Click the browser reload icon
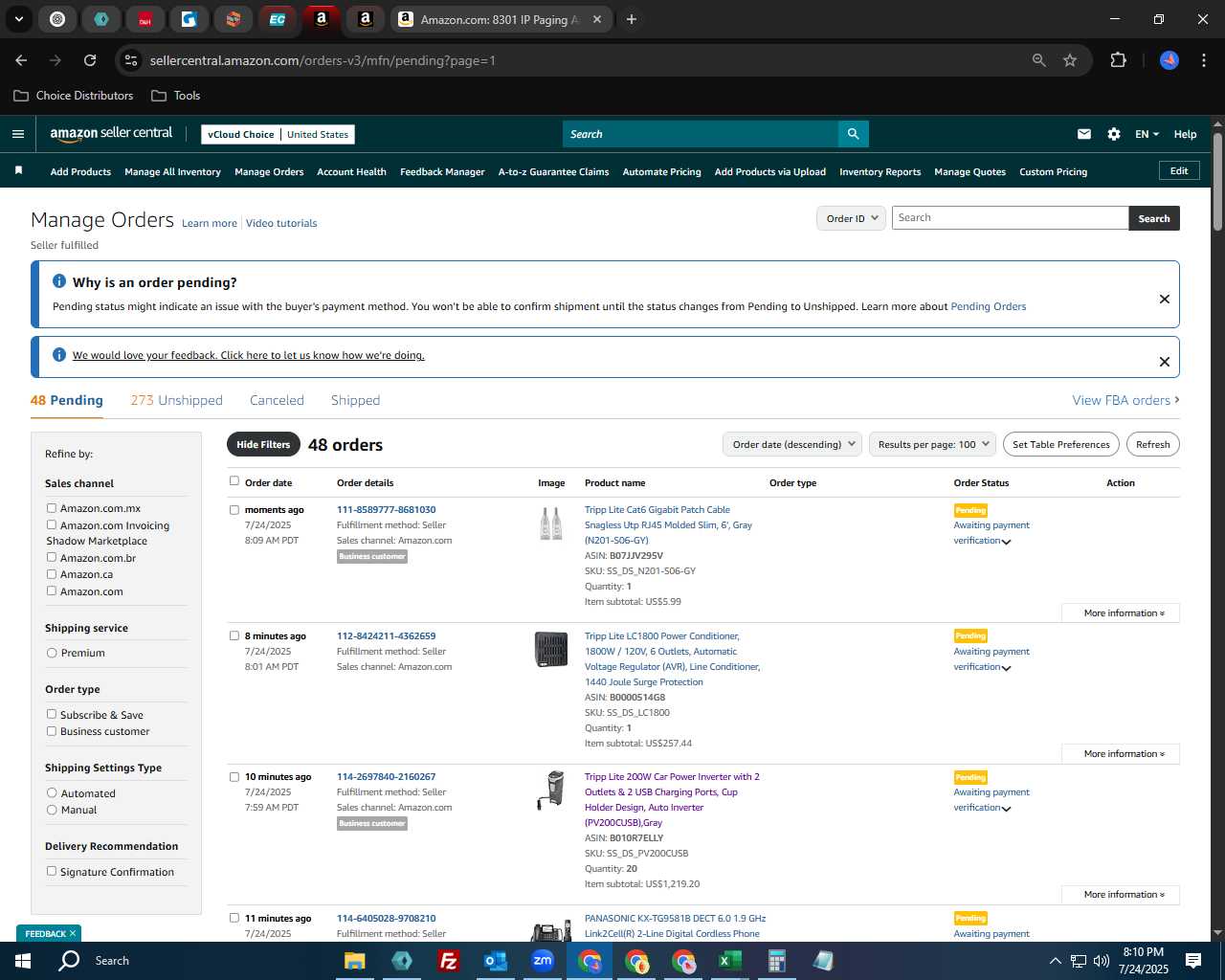 [x=90, y=60]
